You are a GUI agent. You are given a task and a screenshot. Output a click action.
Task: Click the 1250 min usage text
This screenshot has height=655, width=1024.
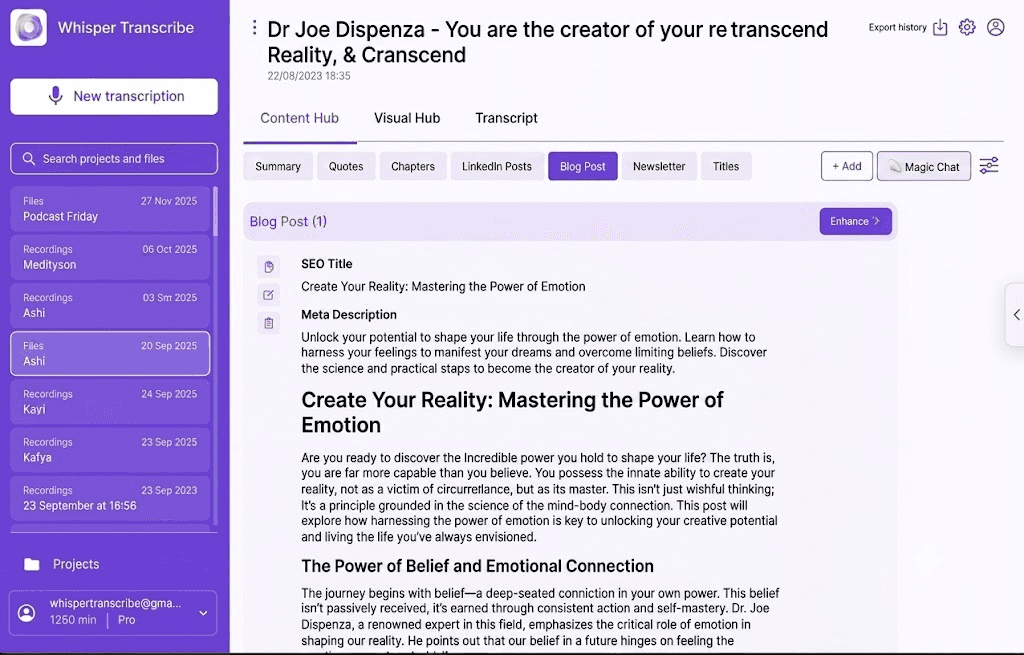(73, 620)
